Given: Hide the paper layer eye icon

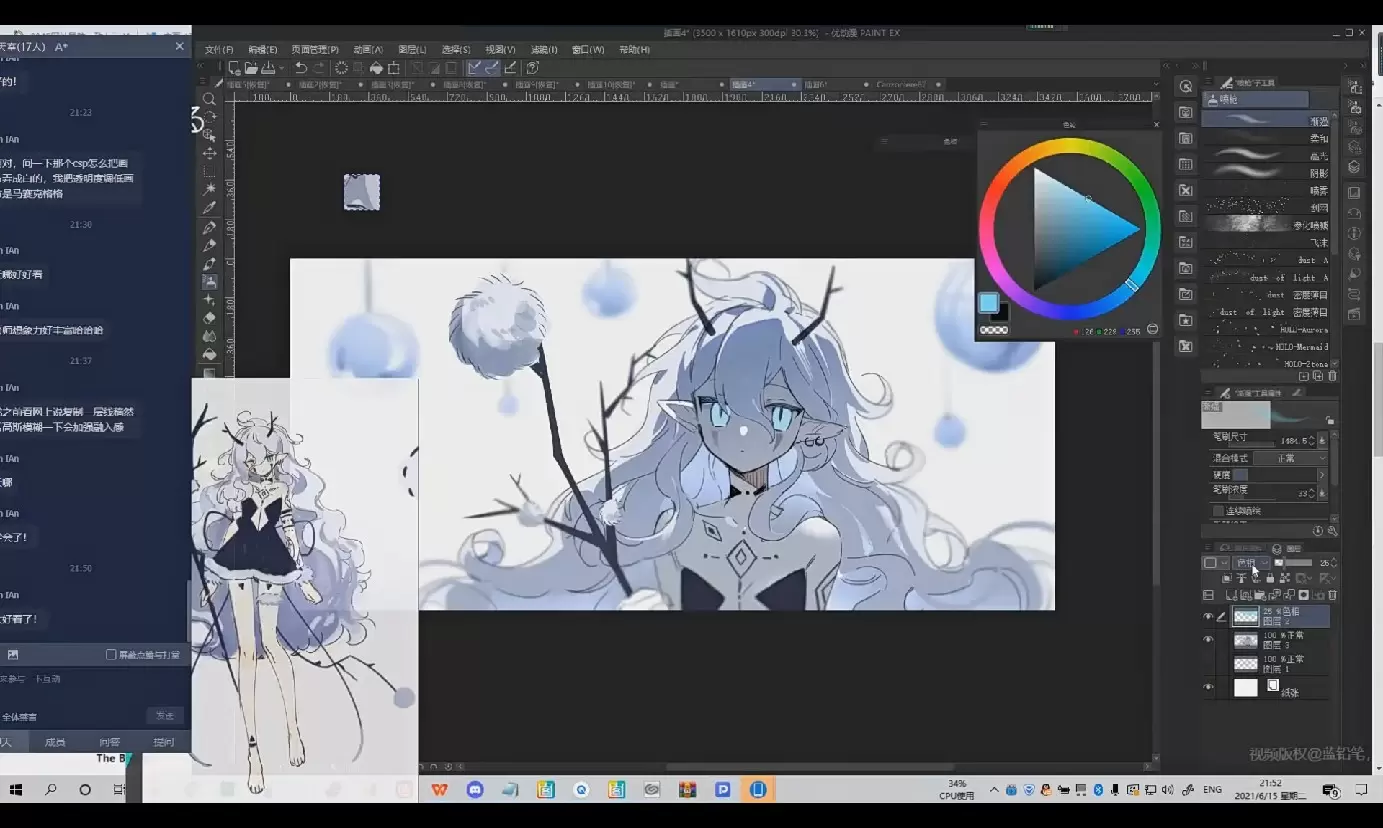Looking at the screenshot, I should click(1208, 687).
